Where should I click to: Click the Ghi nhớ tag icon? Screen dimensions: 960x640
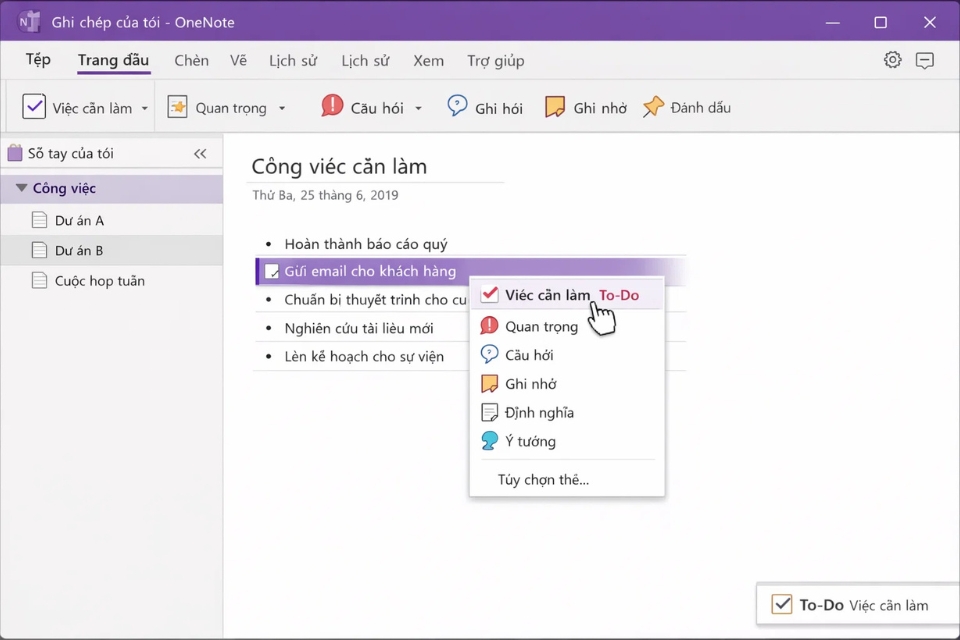[x=555, y=106]
